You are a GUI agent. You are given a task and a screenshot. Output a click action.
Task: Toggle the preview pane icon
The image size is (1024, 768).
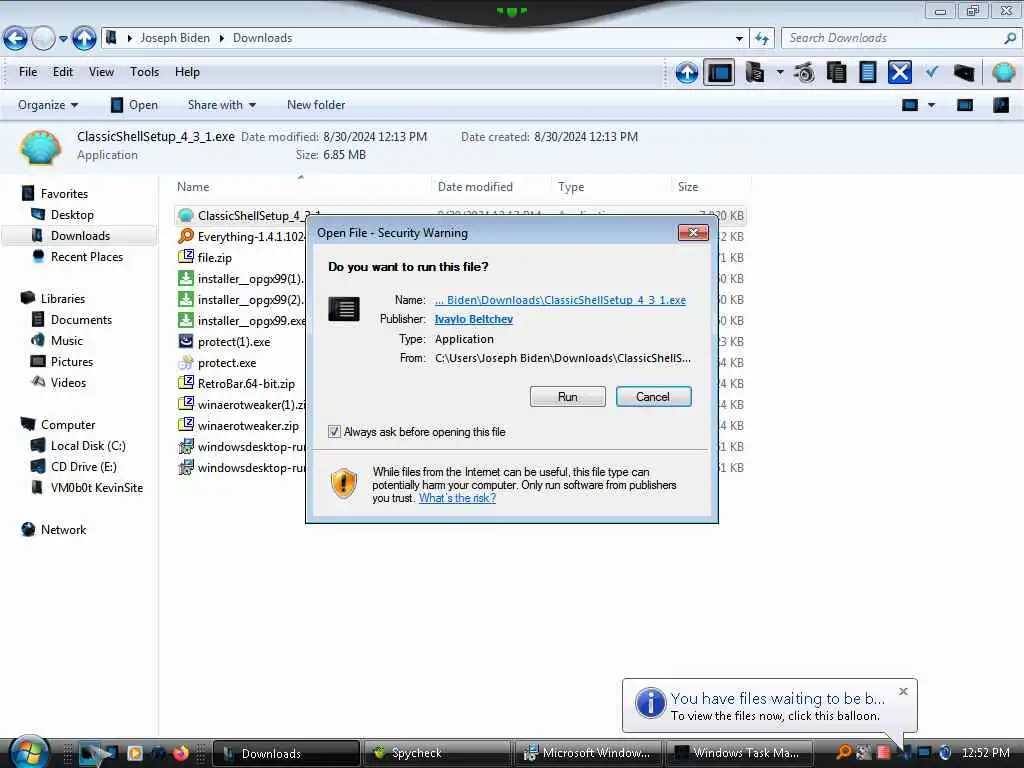coord(965,105)
